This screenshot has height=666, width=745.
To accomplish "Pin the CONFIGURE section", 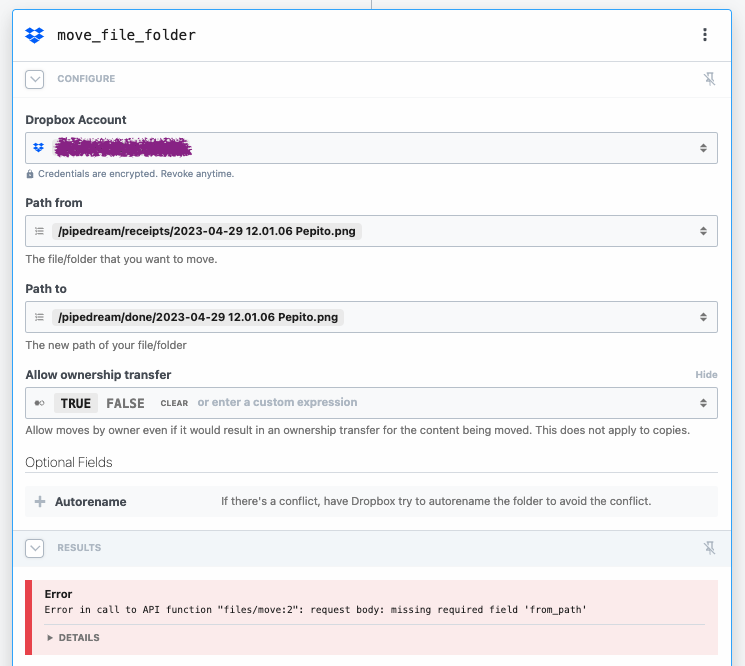I will [709, 79].
